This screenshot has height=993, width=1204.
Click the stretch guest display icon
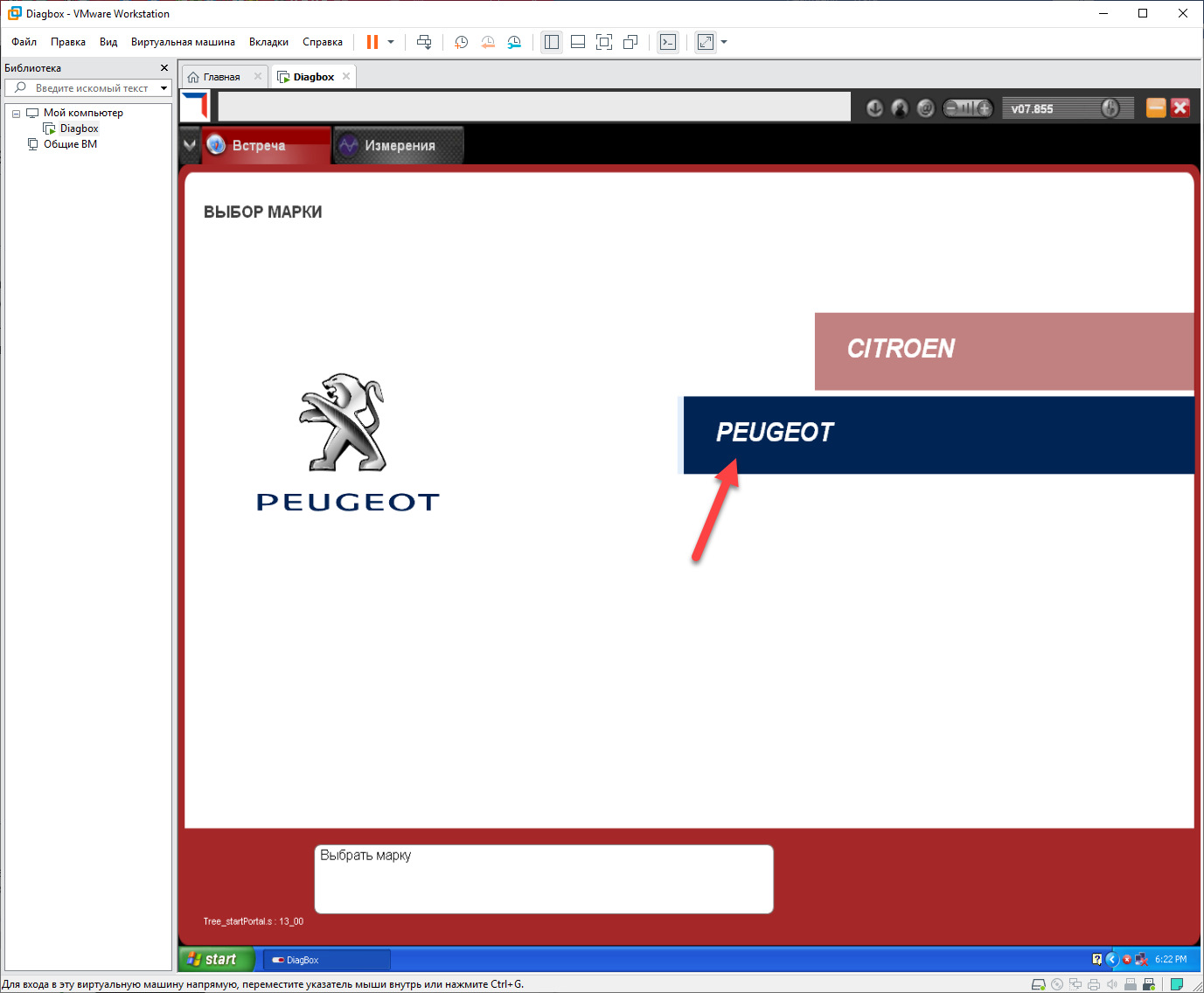[x=706, y=42]
